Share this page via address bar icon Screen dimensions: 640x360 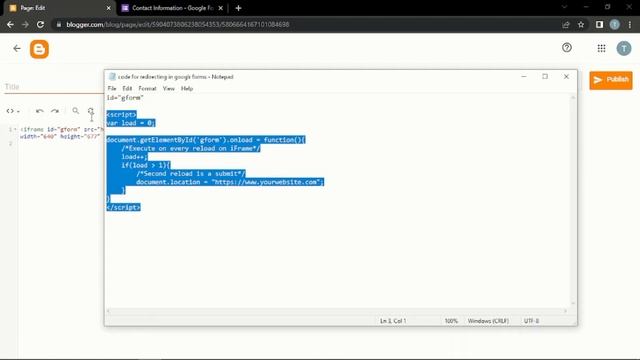point(566,25)
